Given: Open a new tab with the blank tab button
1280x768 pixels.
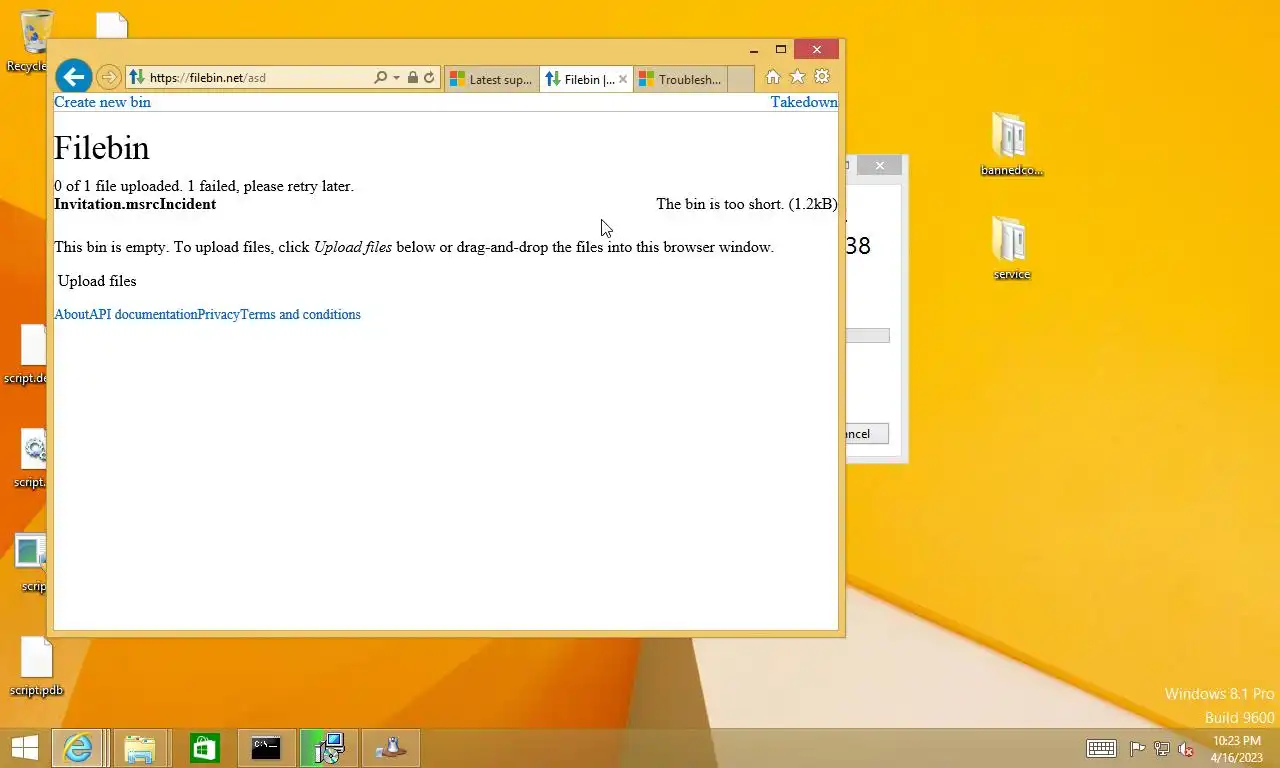Looking at the screenshot, I should 741,79.
